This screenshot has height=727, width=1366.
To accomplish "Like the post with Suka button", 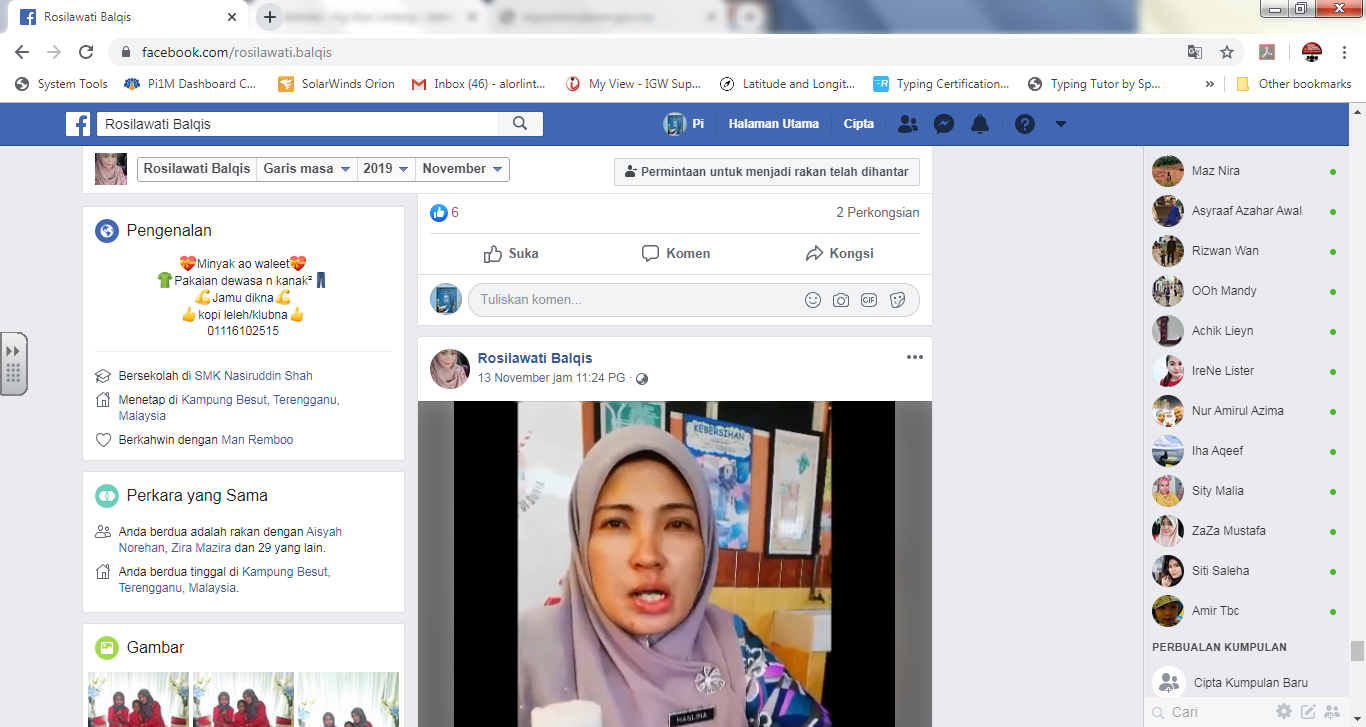I will pyautogui.click(x=511, y=254).
